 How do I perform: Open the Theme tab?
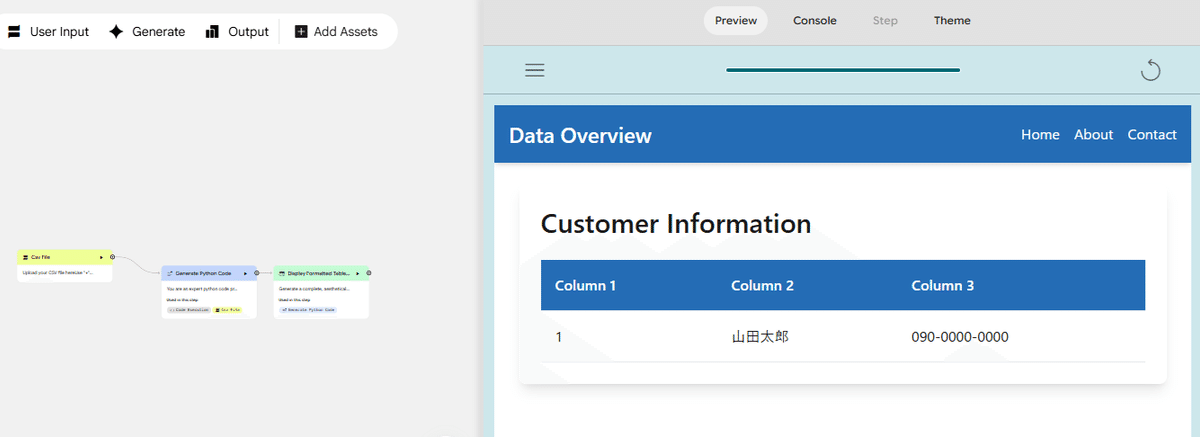click(952, 20)
